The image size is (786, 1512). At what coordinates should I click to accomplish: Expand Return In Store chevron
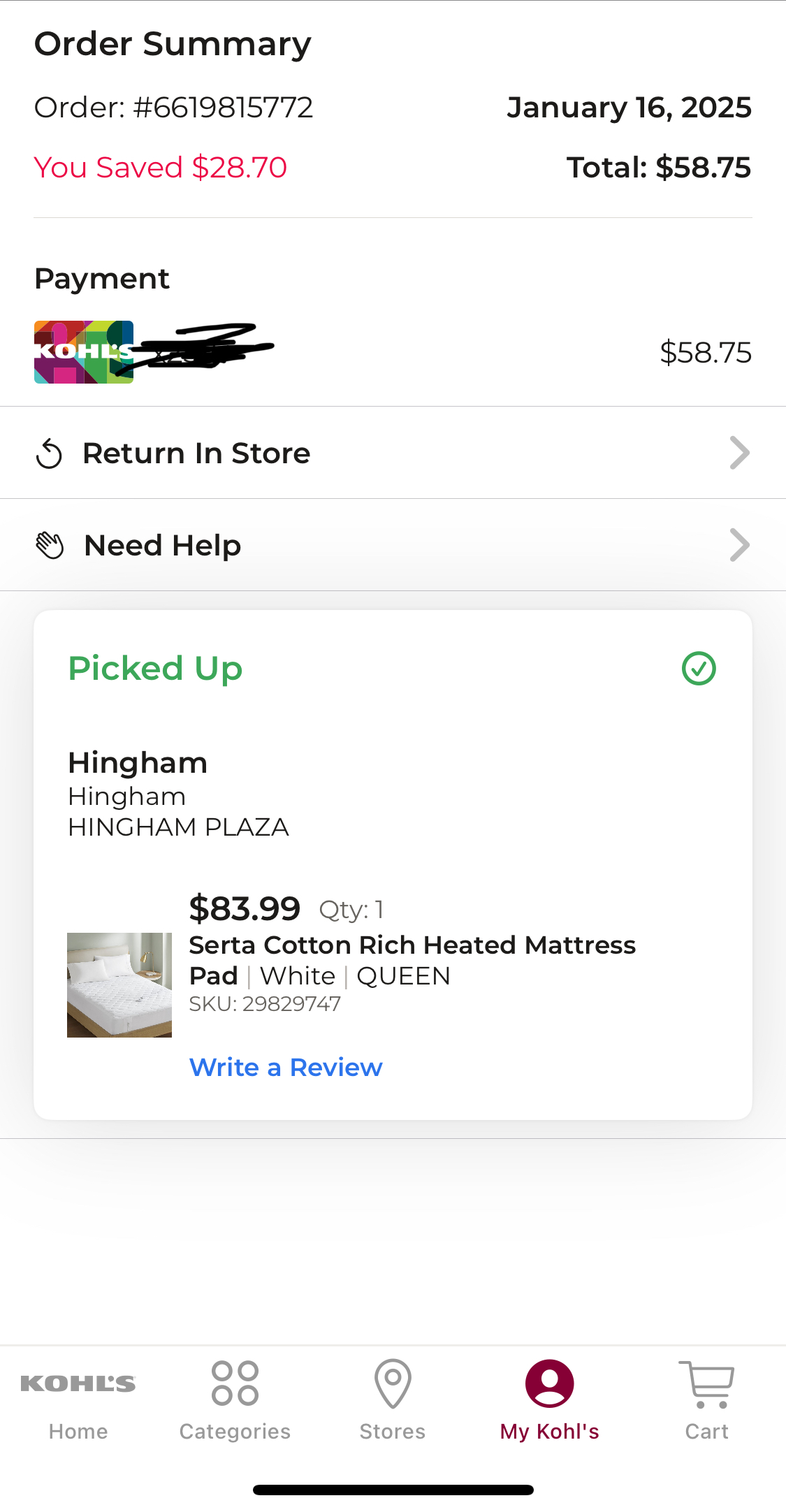(739, 453)
